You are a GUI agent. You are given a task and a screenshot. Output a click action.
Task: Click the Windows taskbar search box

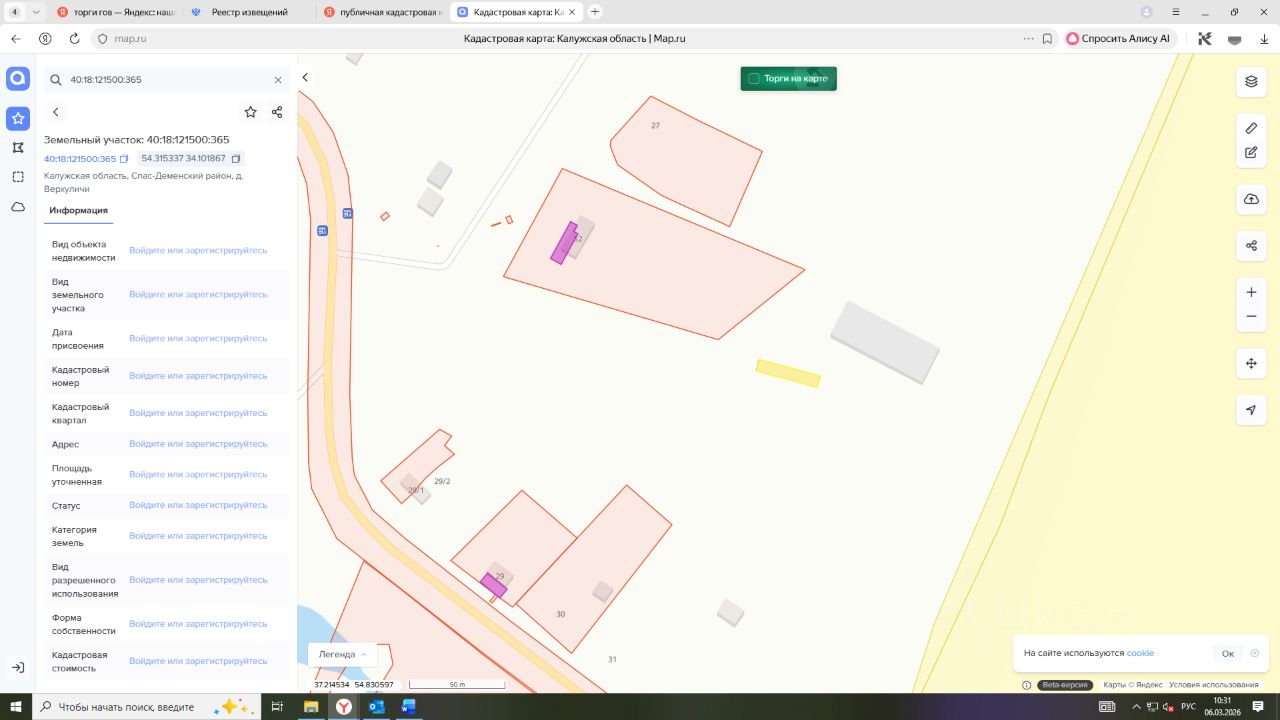point(145,706)
